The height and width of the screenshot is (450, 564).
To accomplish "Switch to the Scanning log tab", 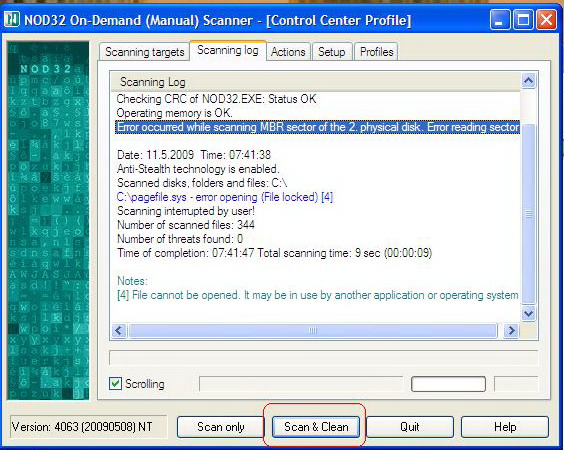I will click(x=228, y=50).
